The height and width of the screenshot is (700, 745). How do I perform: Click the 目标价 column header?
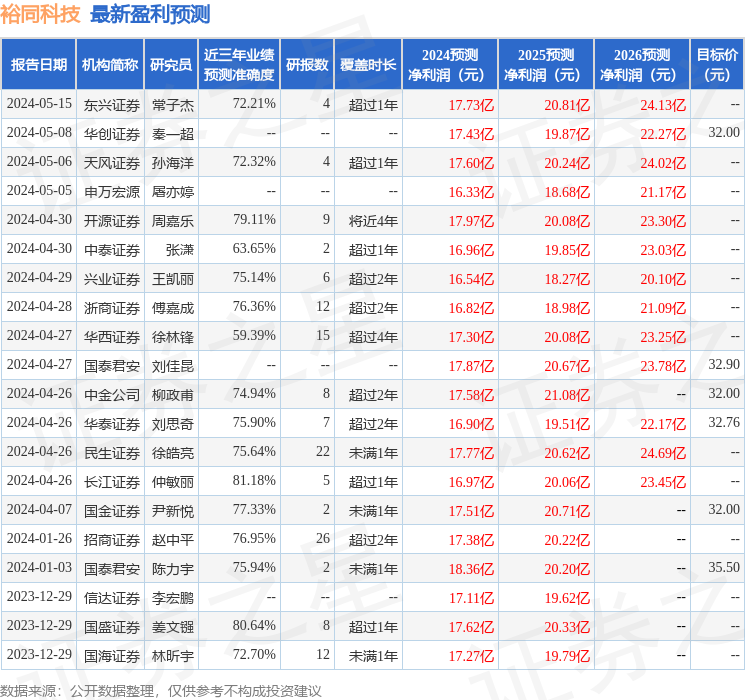[x=717, y=65]
